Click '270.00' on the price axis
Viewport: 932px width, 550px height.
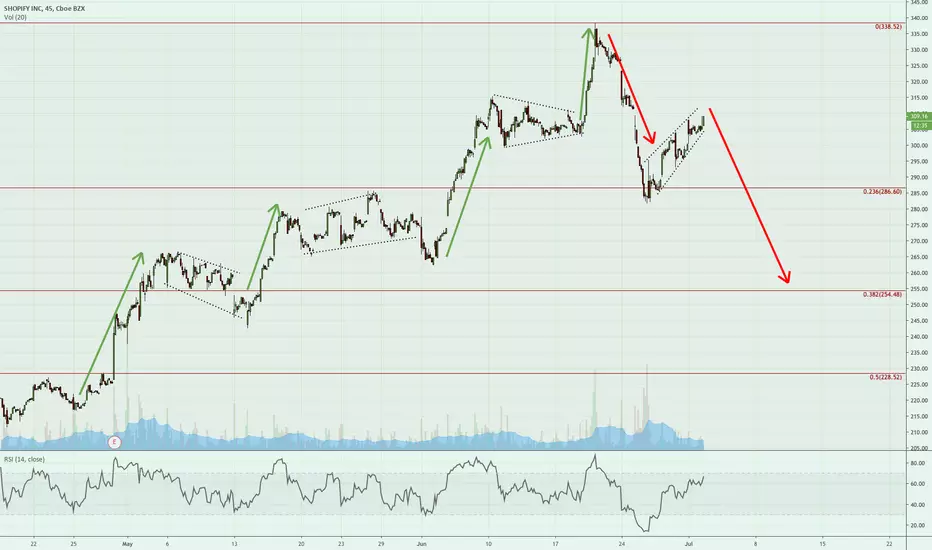(920, 241)
